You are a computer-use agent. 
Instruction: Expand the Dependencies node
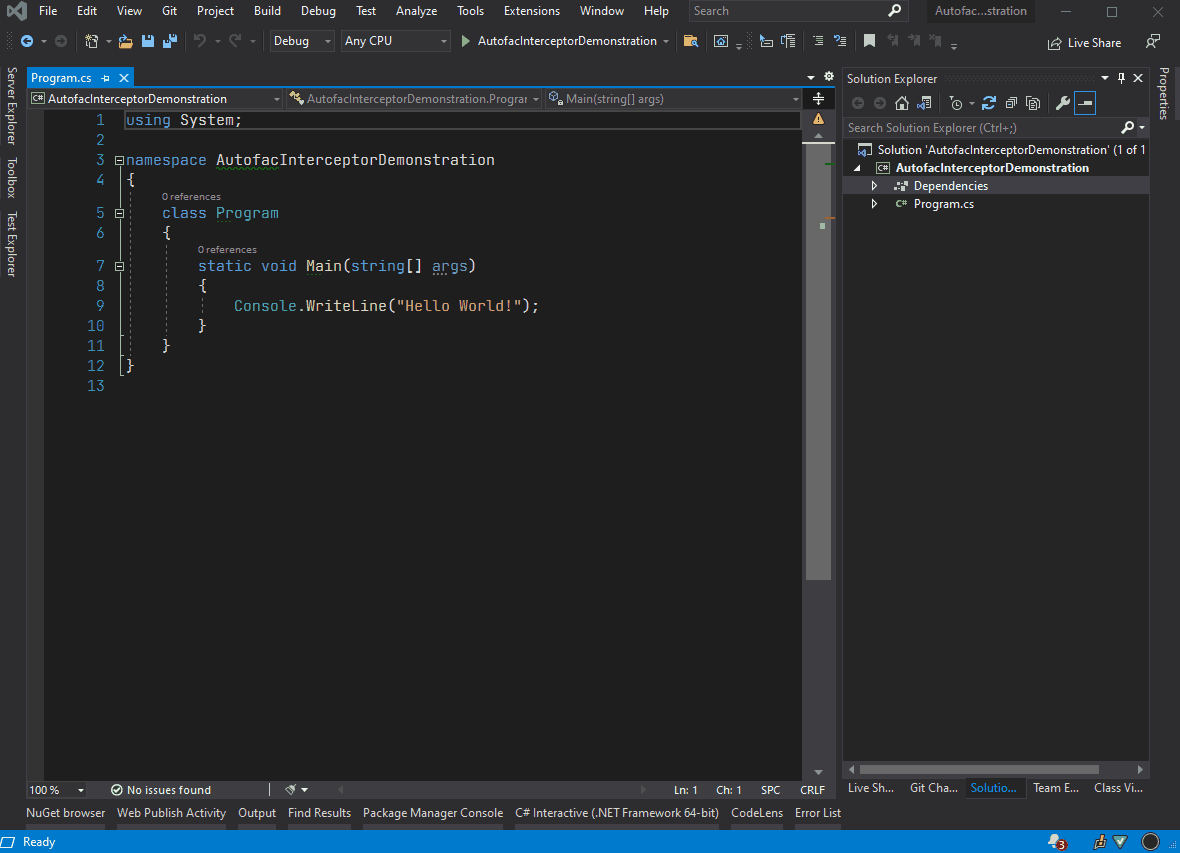click(x=874, y=185)
